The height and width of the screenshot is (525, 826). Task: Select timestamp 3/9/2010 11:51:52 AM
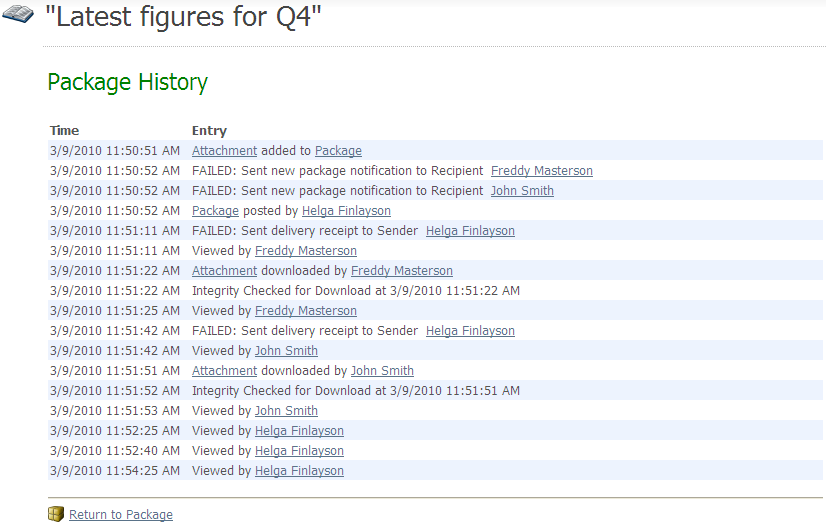115,391
